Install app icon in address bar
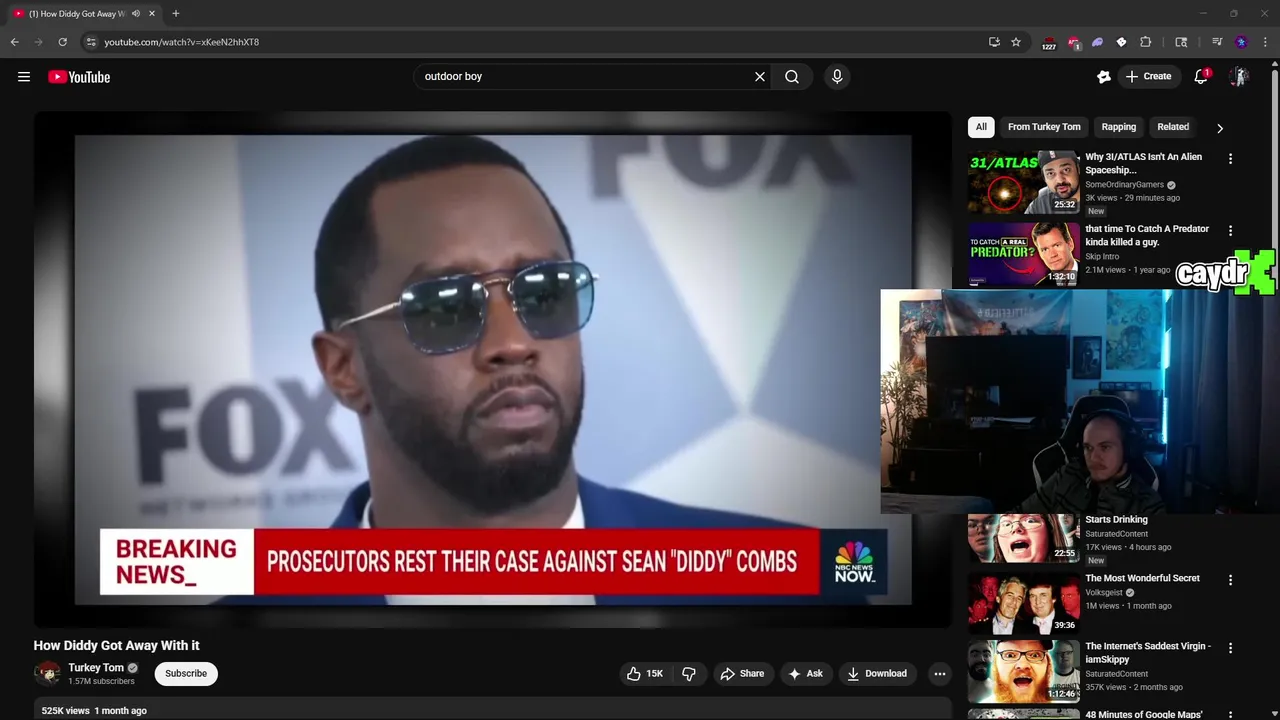 tap(994, 42)
